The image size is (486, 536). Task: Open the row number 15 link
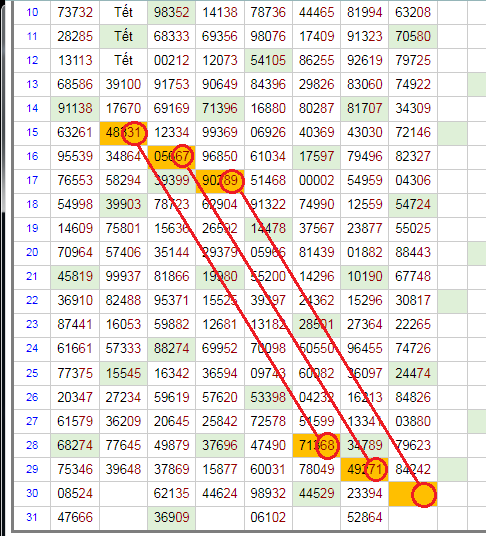32,132
